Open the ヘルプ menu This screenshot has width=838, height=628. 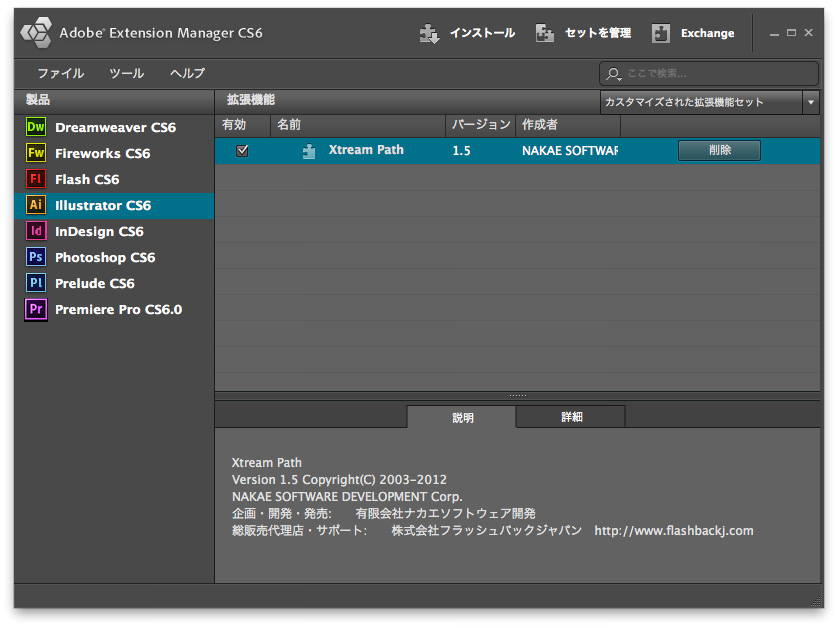tap(187, 73)
